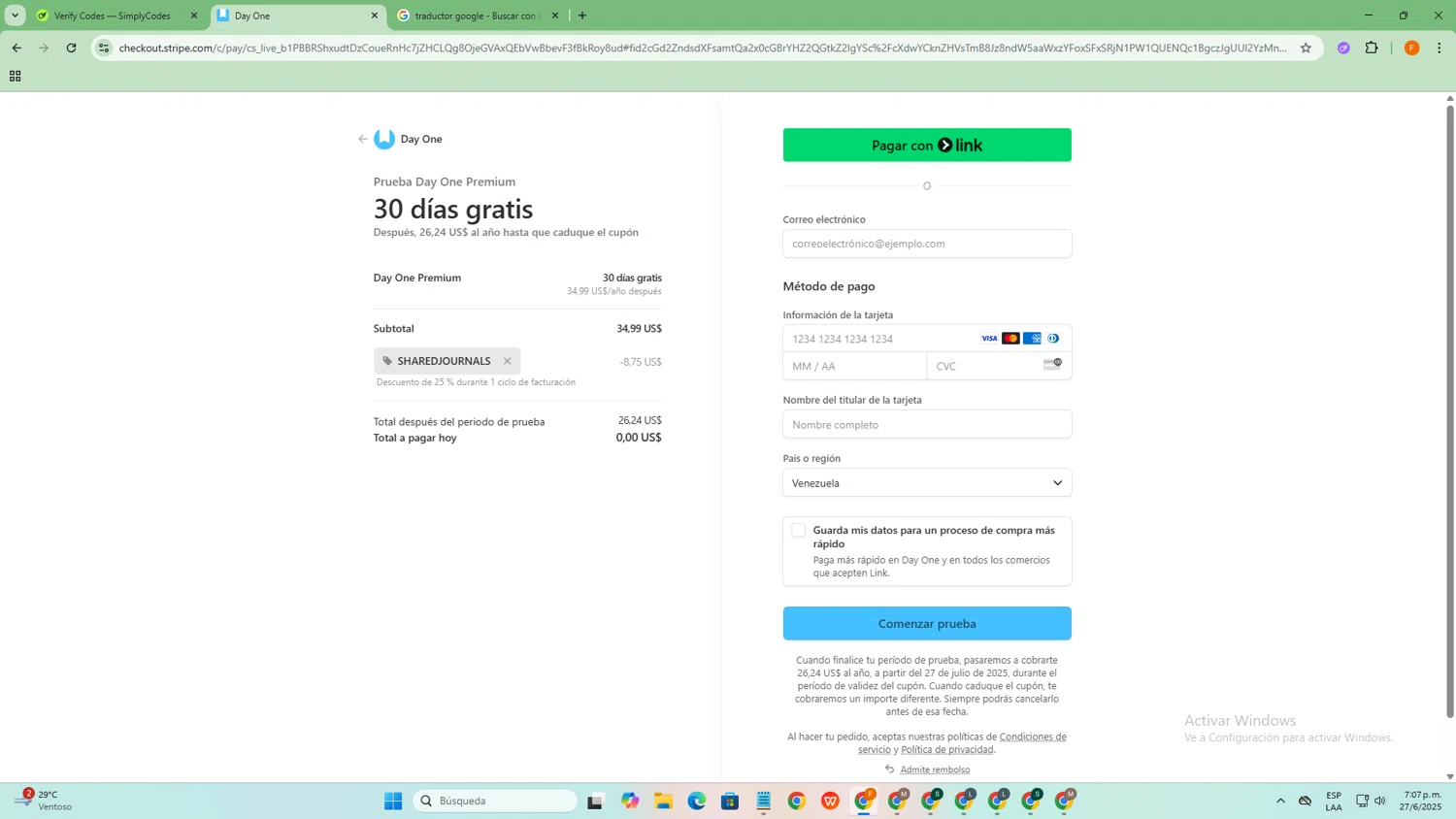
Task: Select the Day One tab
Action: click(x=297, y=16)
